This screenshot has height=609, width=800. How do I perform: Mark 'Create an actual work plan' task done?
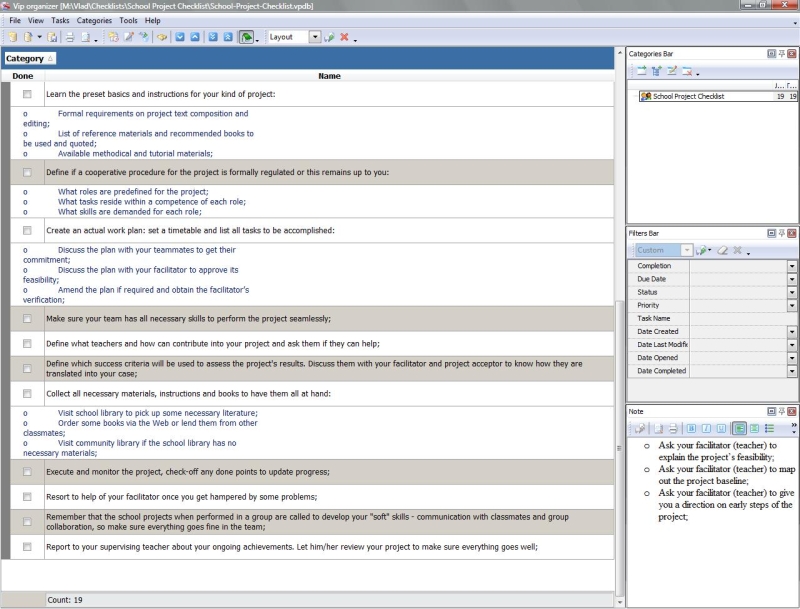[x=27, y=230]
